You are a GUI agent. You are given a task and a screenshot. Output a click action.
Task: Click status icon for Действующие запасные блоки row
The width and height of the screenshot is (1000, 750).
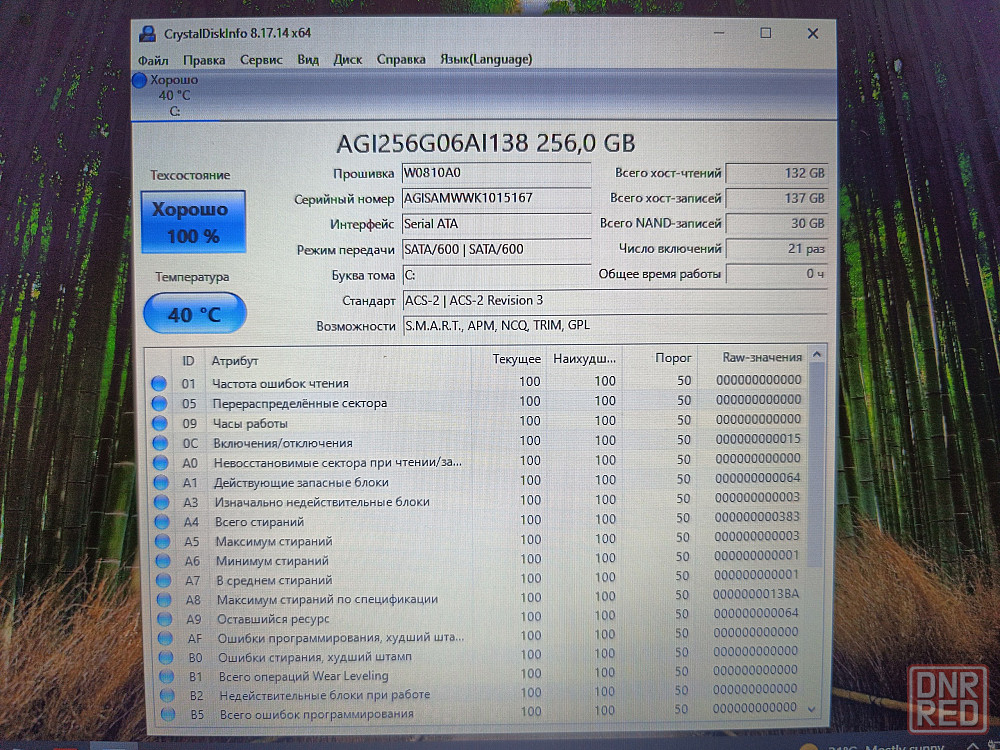pyautogui.click(x=161, y=482)
